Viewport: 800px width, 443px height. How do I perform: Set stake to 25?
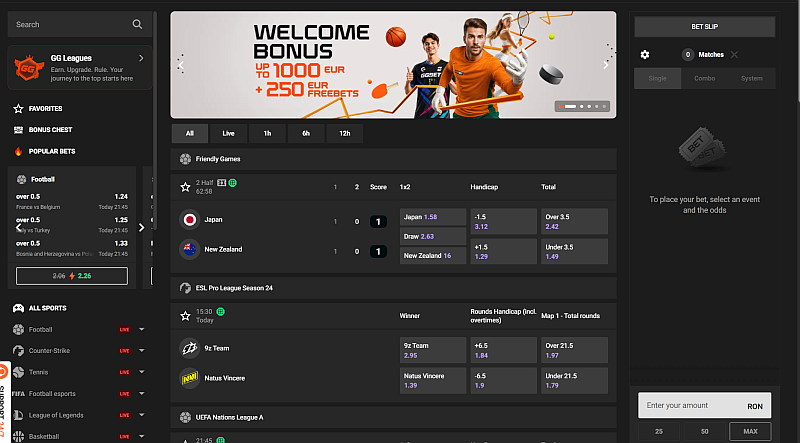point(659,431)
